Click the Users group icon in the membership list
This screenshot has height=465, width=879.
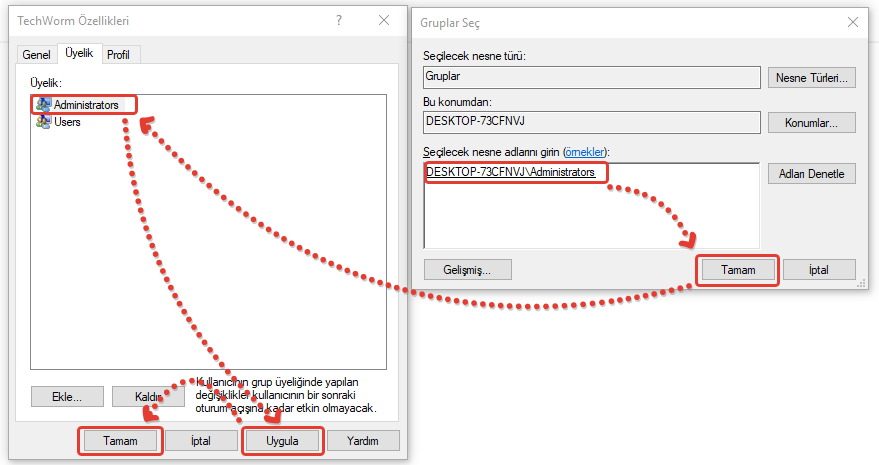[x=44, y=122]
